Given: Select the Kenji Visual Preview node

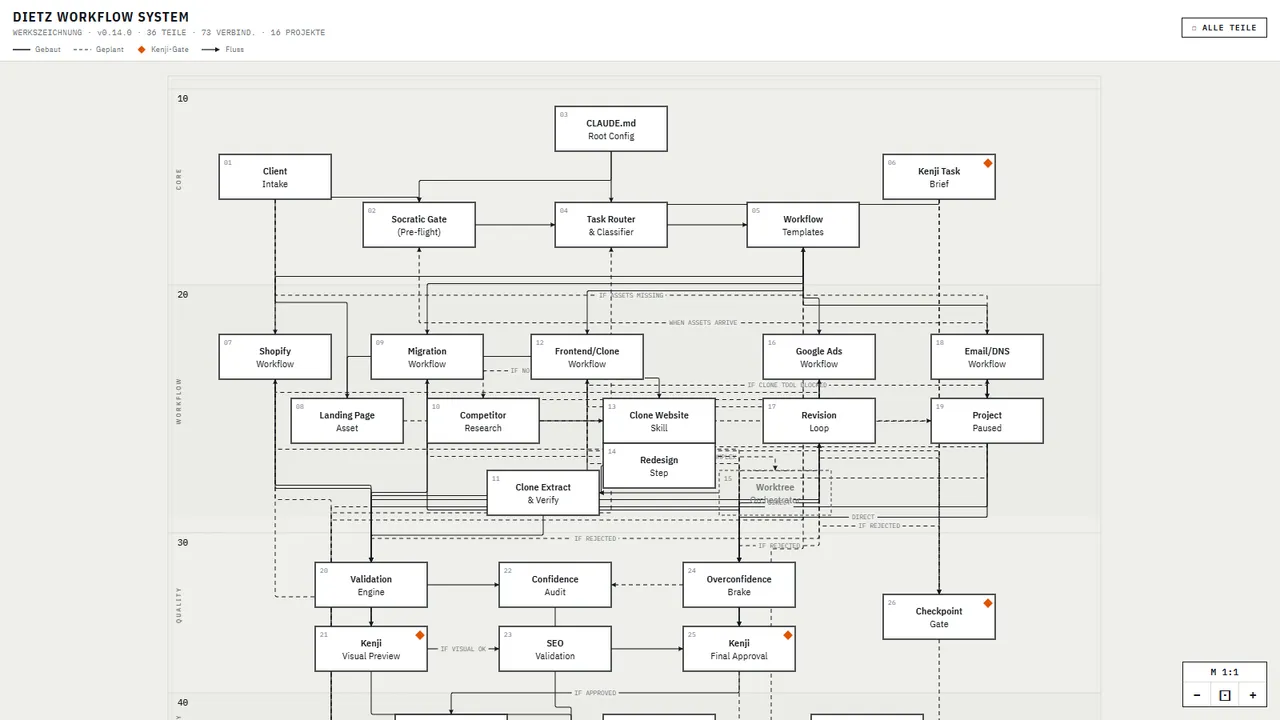Looking at the screenshot, I should tap(371, 649).
